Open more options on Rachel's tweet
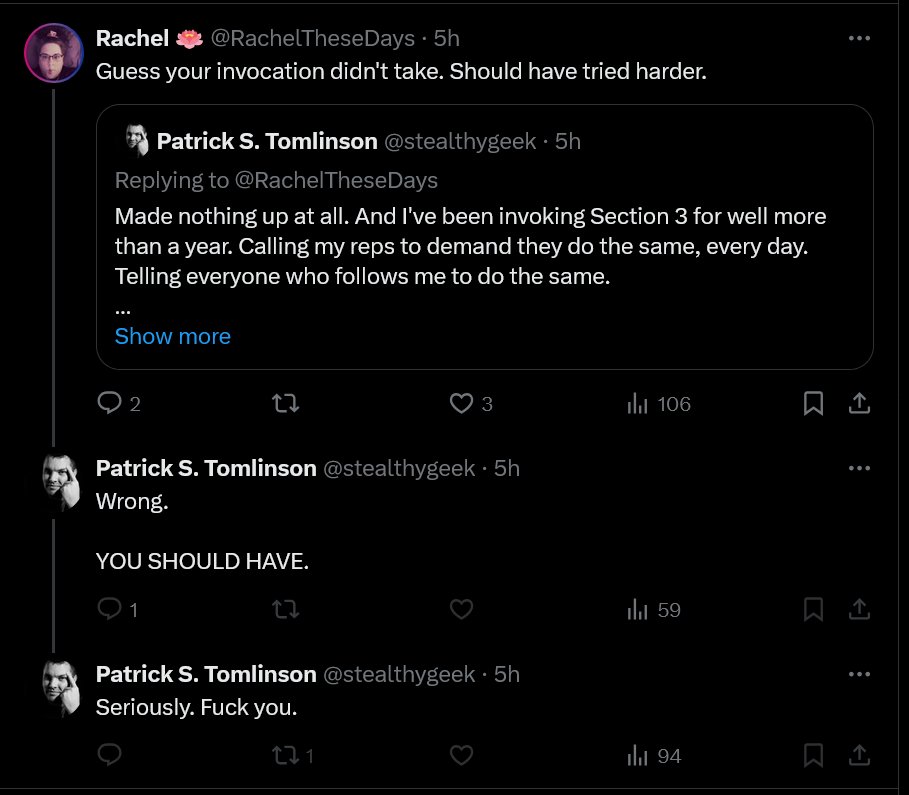This screenshot has width=909, height=795. click(859, 38)
